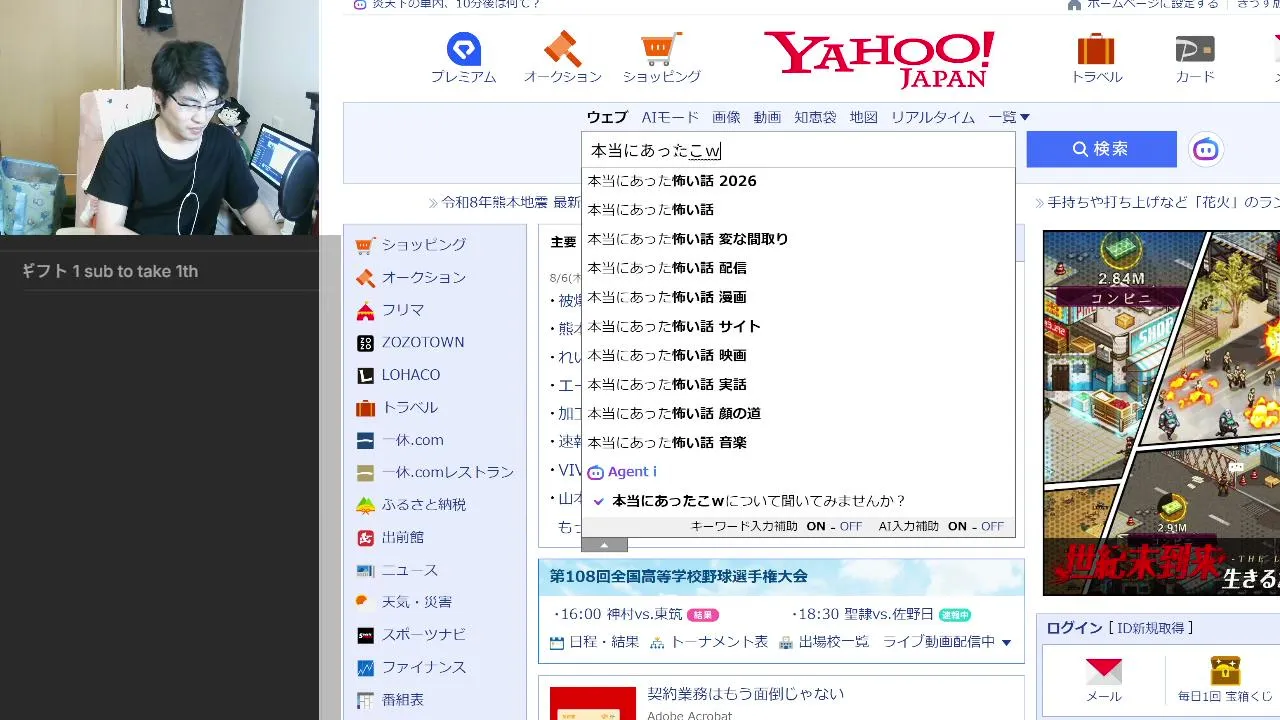Open the カード icon in the header
The height and width of the screenshot is (720, 1280).
point(1195,49)
